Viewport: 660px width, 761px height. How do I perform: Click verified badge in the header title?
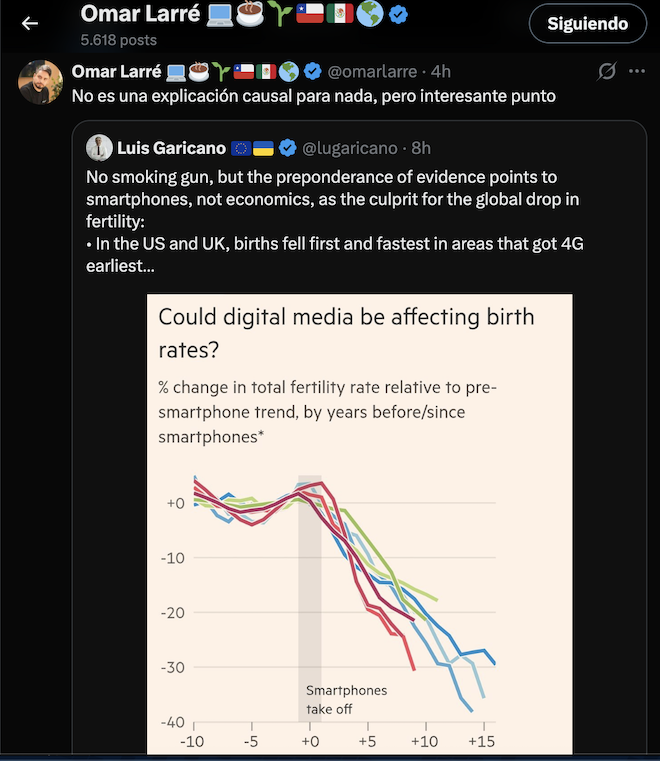(398, 15)
